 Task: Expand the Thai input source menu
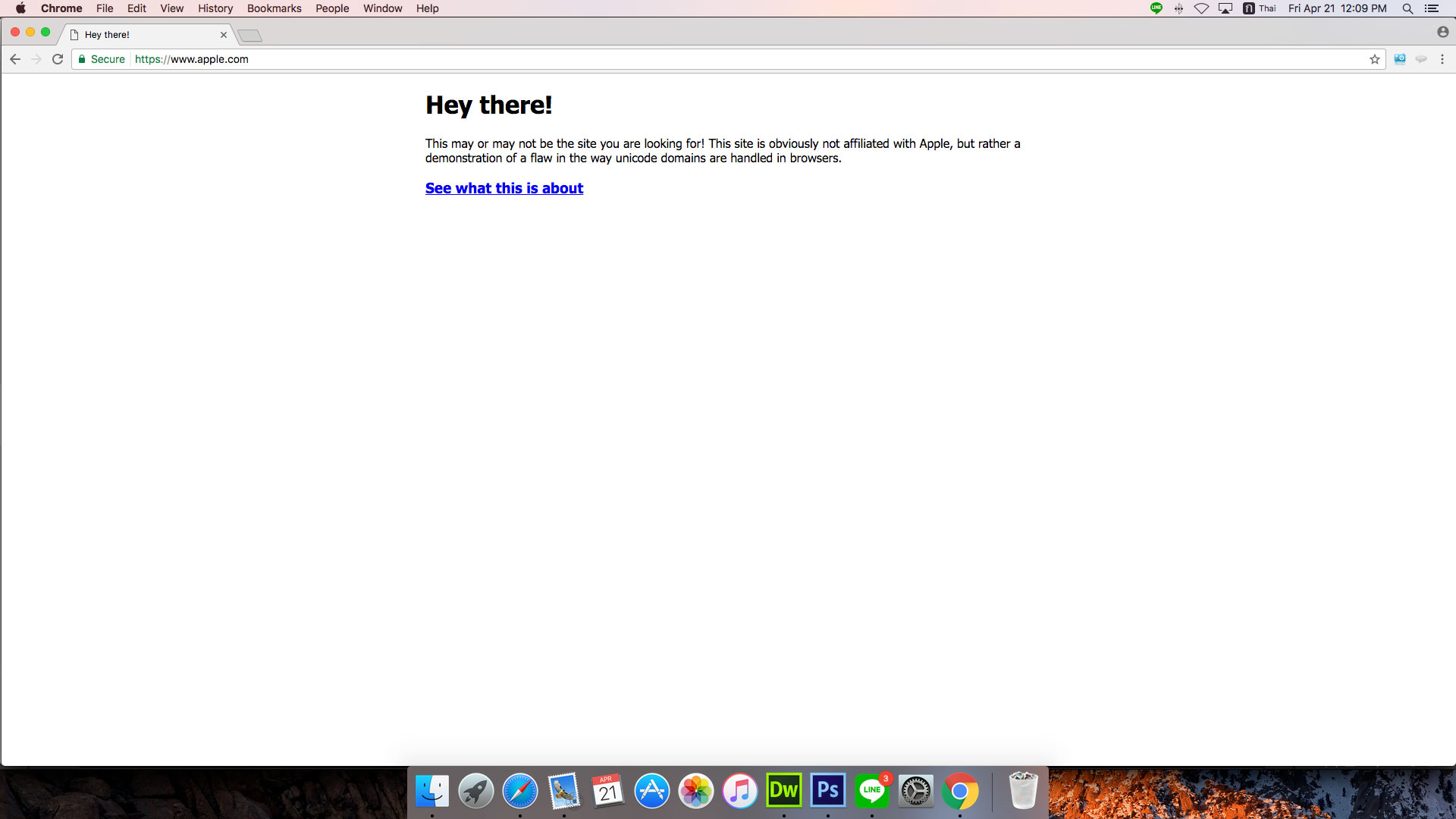(1259, 8)
